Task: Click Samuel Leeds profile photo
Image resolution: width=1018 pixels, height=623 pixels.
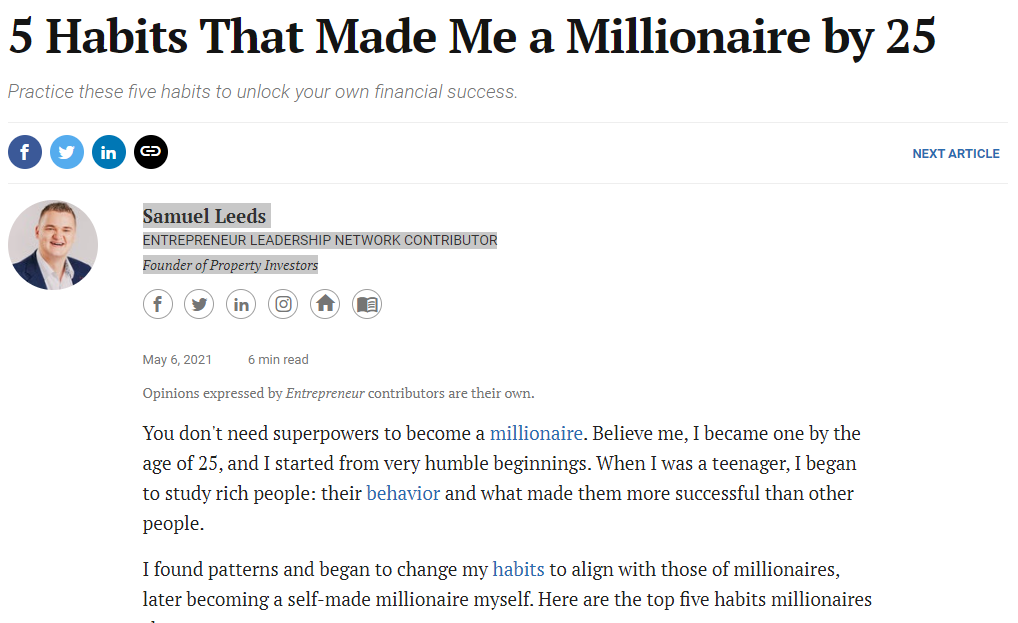Action: tap(53, 245)
